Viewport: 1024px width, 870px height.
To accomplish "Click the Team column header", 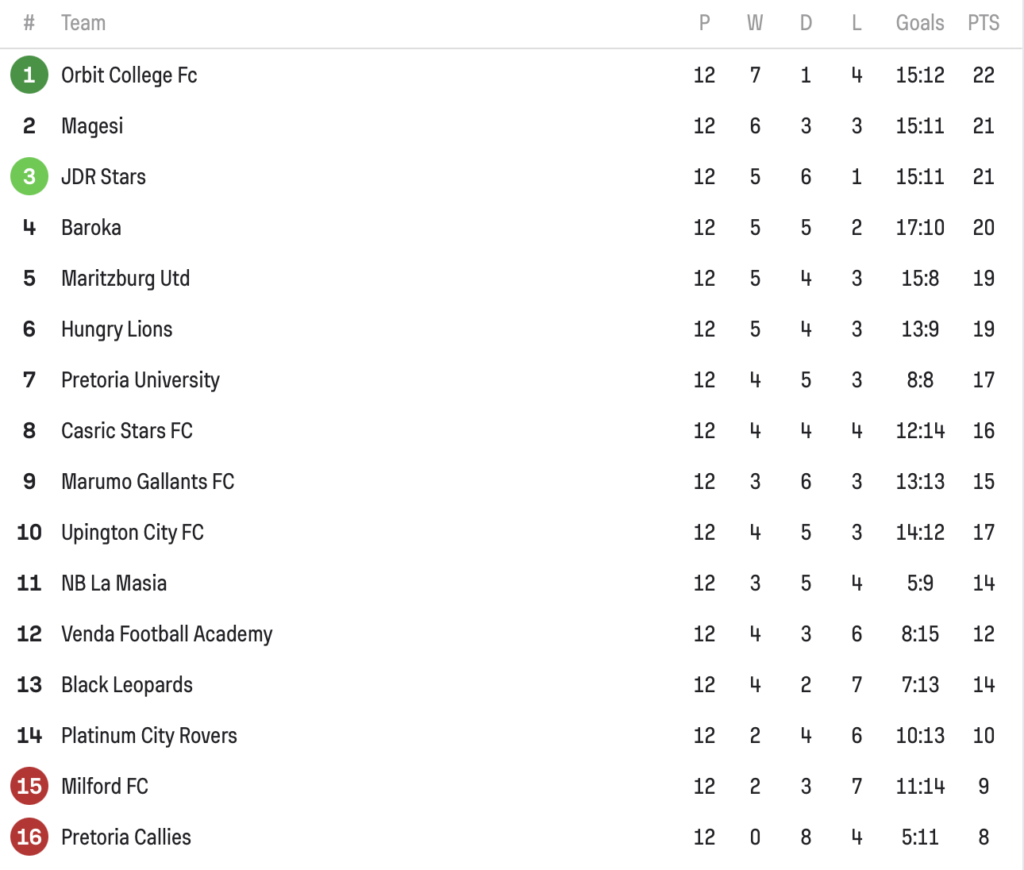I will tap(83, 23).
